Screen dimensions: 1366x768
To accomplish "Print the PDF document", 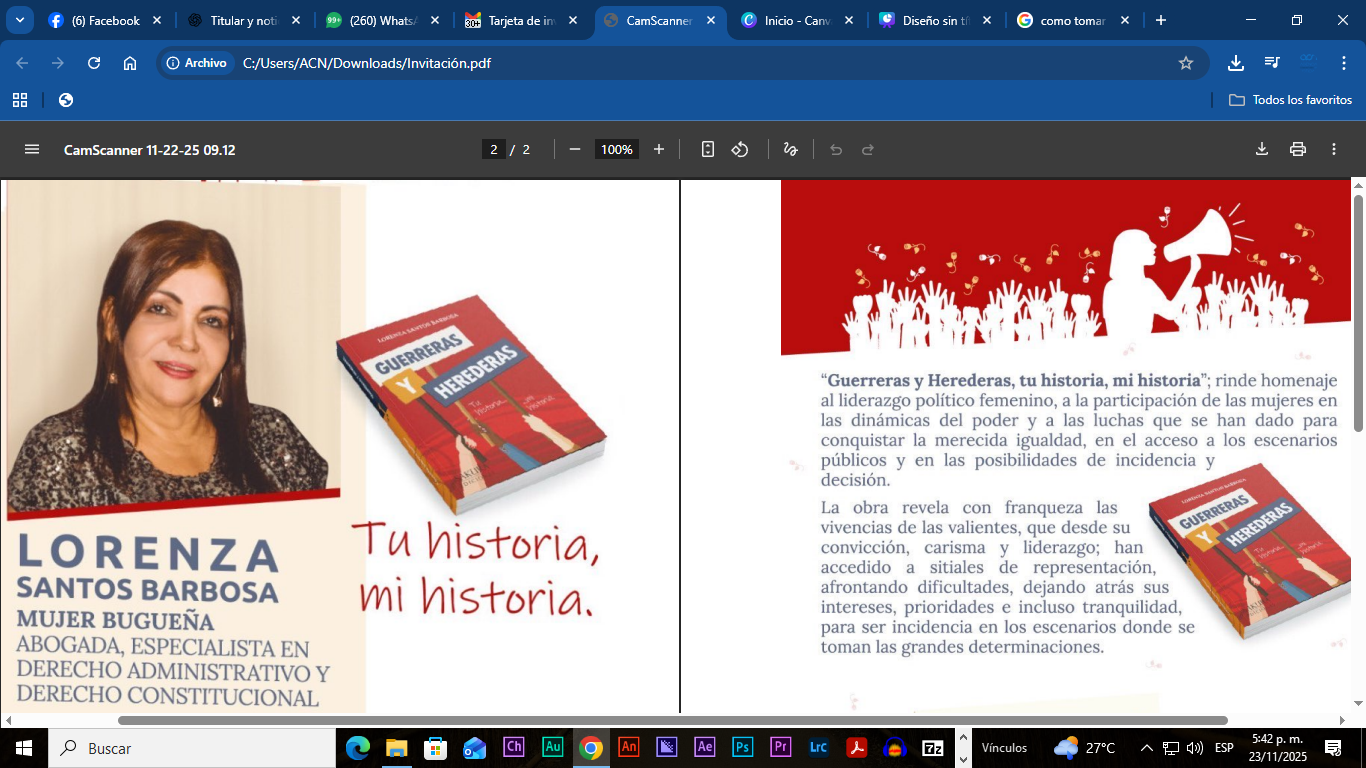I will [x=1298, y=150].
